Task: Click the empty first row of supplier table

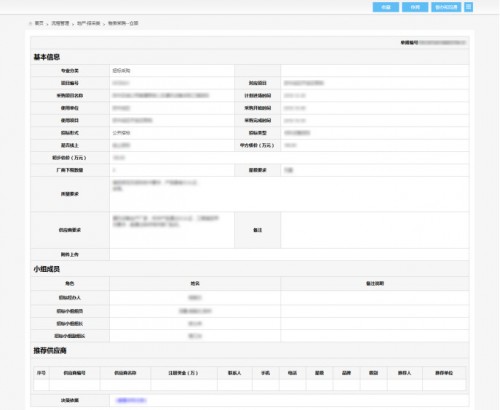Action: (250, 385)
